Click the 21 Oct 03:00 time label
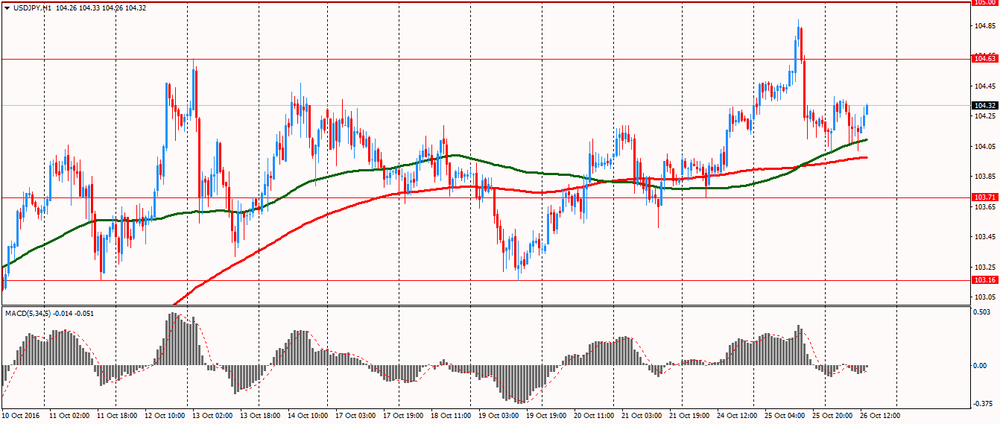The image size is (1000, 424). click(x=642, y=415)
